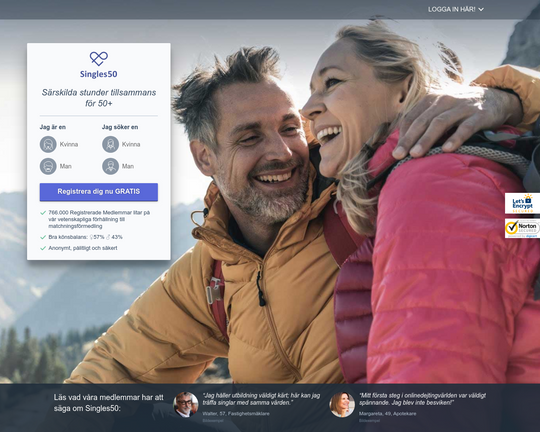Click Walter's testimonial avatar
This screenshot has width=540, height=432.
[186, 404]
